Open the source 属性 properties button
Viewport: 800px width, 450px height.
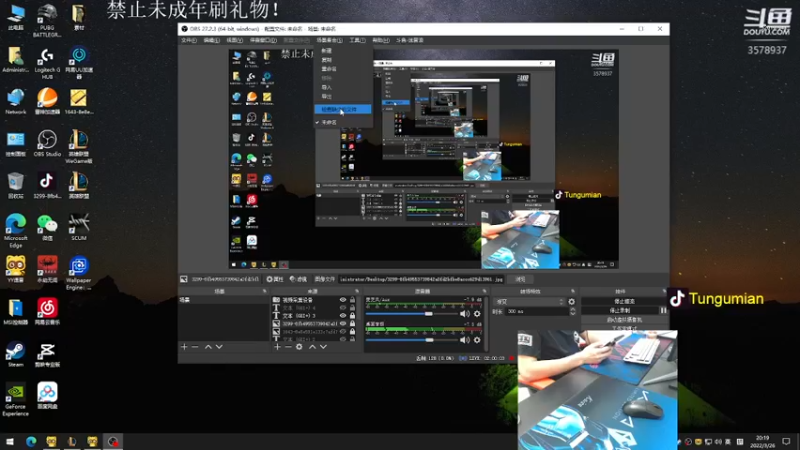[x=275, y=279]
